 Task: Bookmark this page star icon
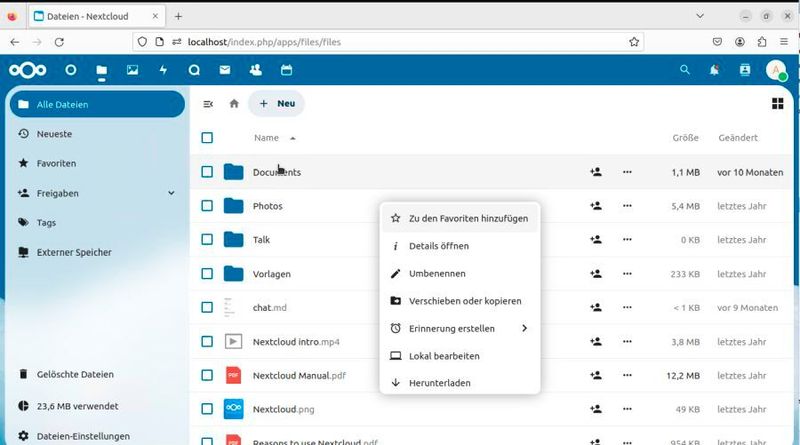pos(634,42)
